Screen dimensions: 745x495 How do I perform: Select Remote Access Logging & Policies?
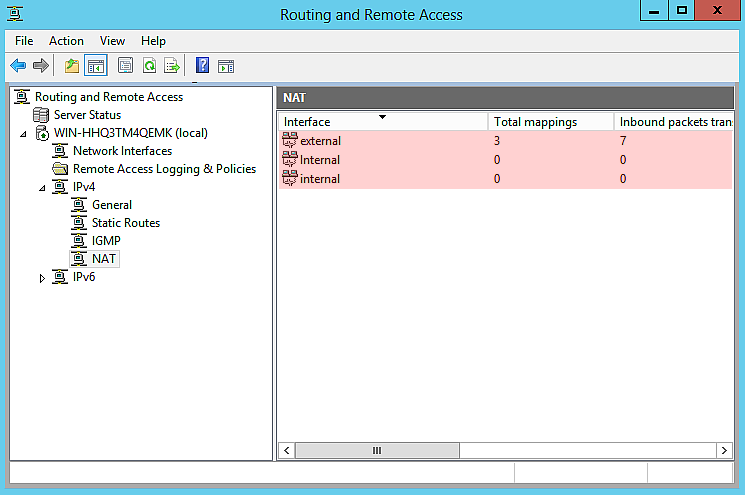[x=164, y=169]
